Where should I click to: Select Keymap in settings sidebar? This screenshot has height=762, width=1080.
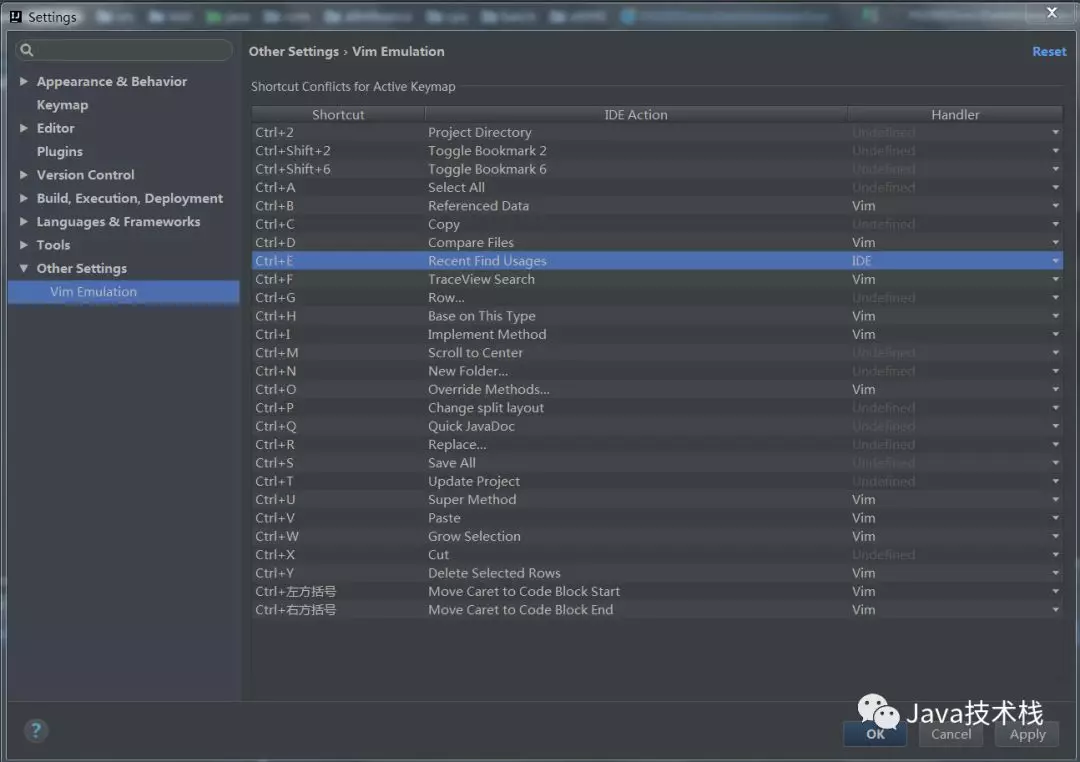[62, 105]
